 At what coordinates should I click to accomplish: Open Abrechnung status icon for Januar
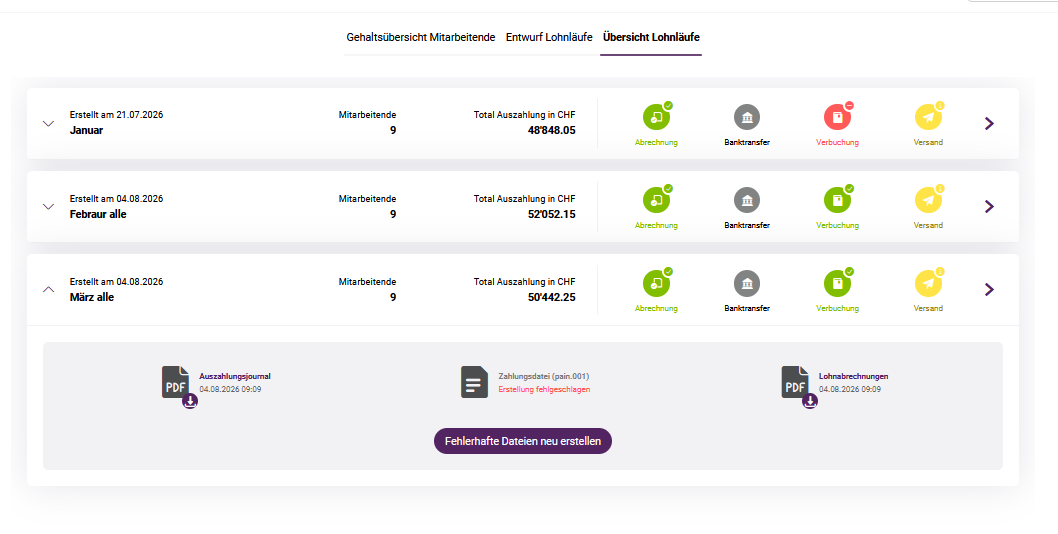click(x=656, y=117)
